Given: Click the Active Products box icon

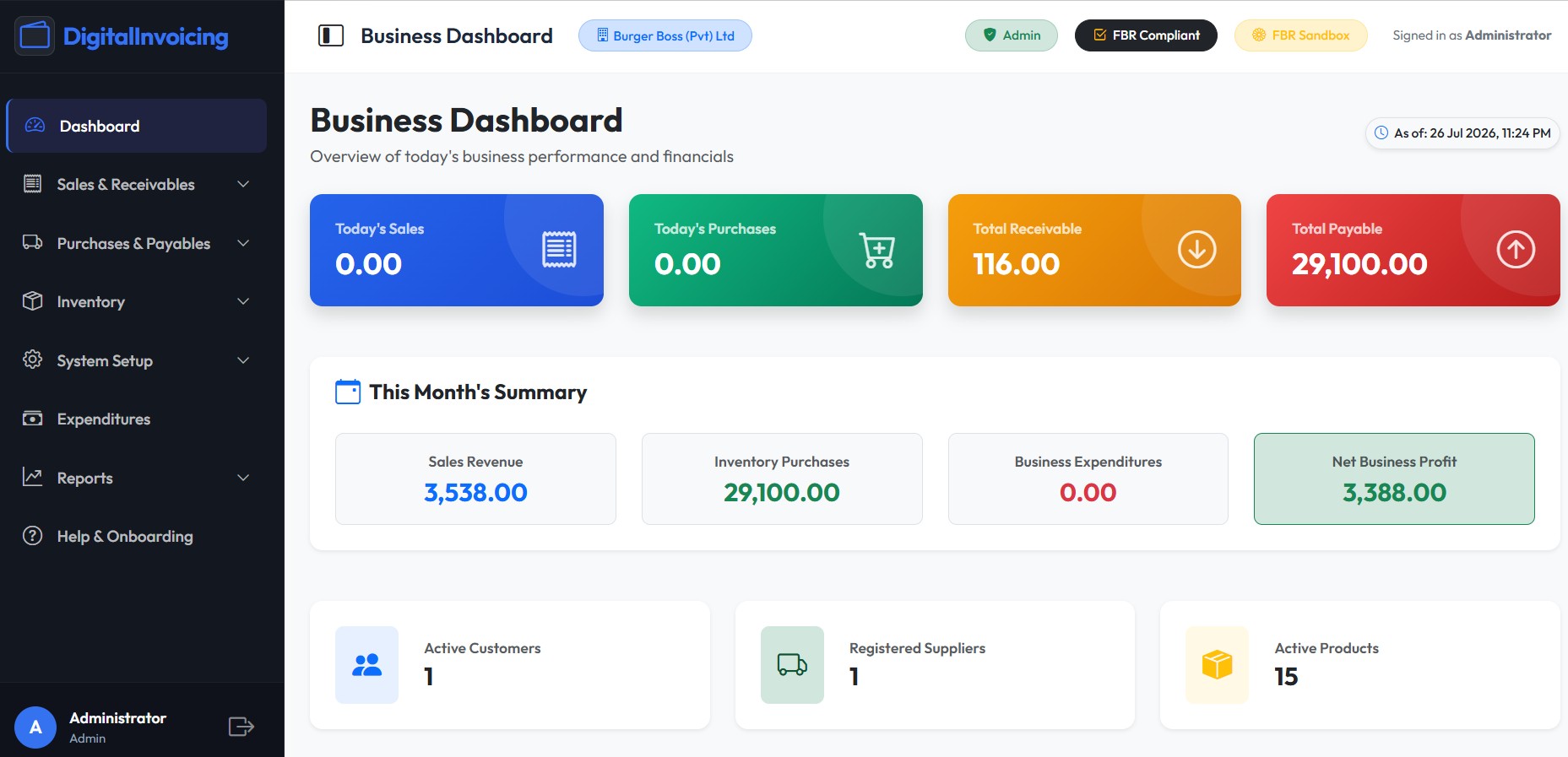Looking at the screenshot, I should pyautogui.click(x=1217, y=665).
